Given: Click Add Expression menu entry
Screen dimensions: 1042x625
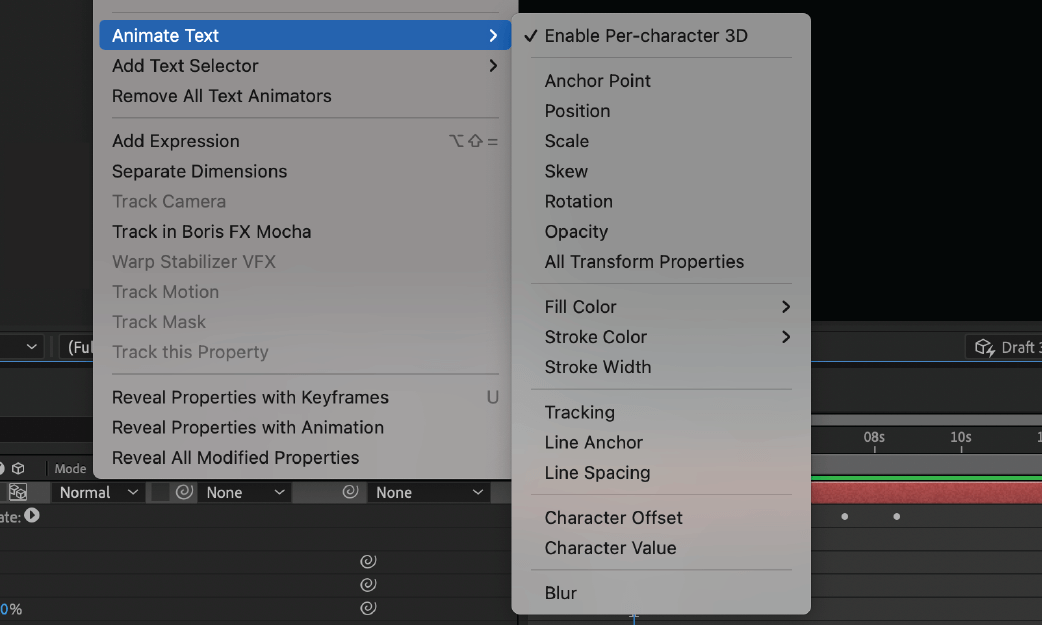Looking at the screenshot, I should coord(175,141).
